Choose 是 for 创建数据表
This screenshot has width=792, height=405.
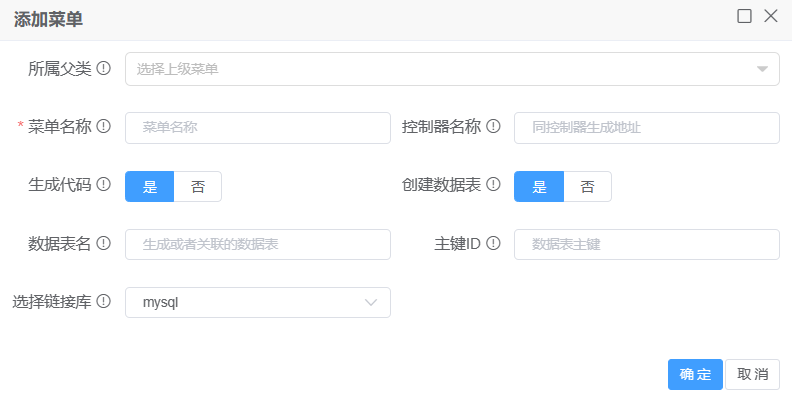coord(539,187)
